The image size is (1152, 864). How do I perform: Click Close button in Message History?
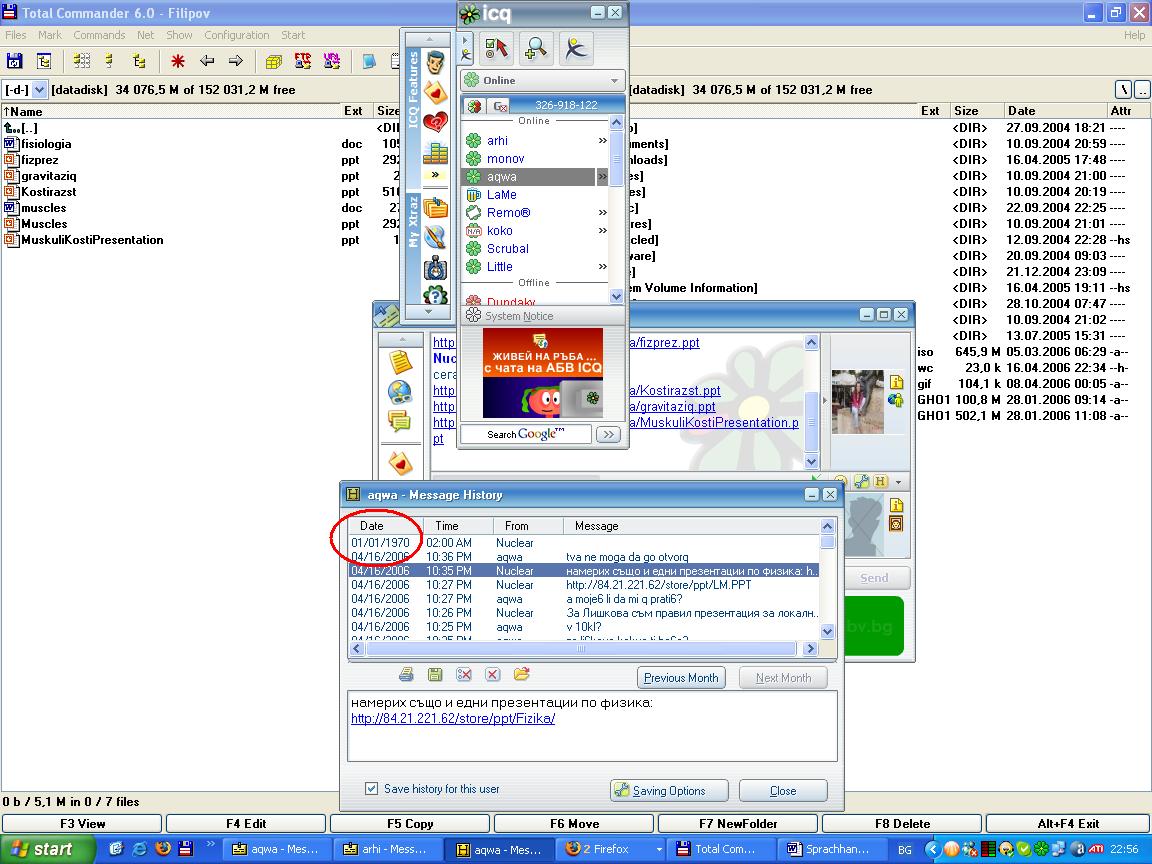782,791
